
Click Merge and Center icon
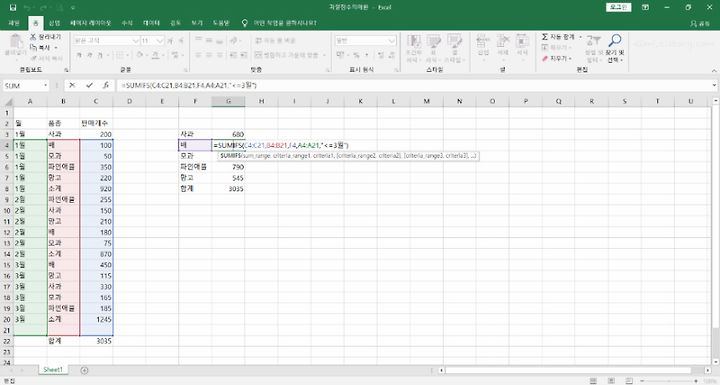tap(259, 55)
